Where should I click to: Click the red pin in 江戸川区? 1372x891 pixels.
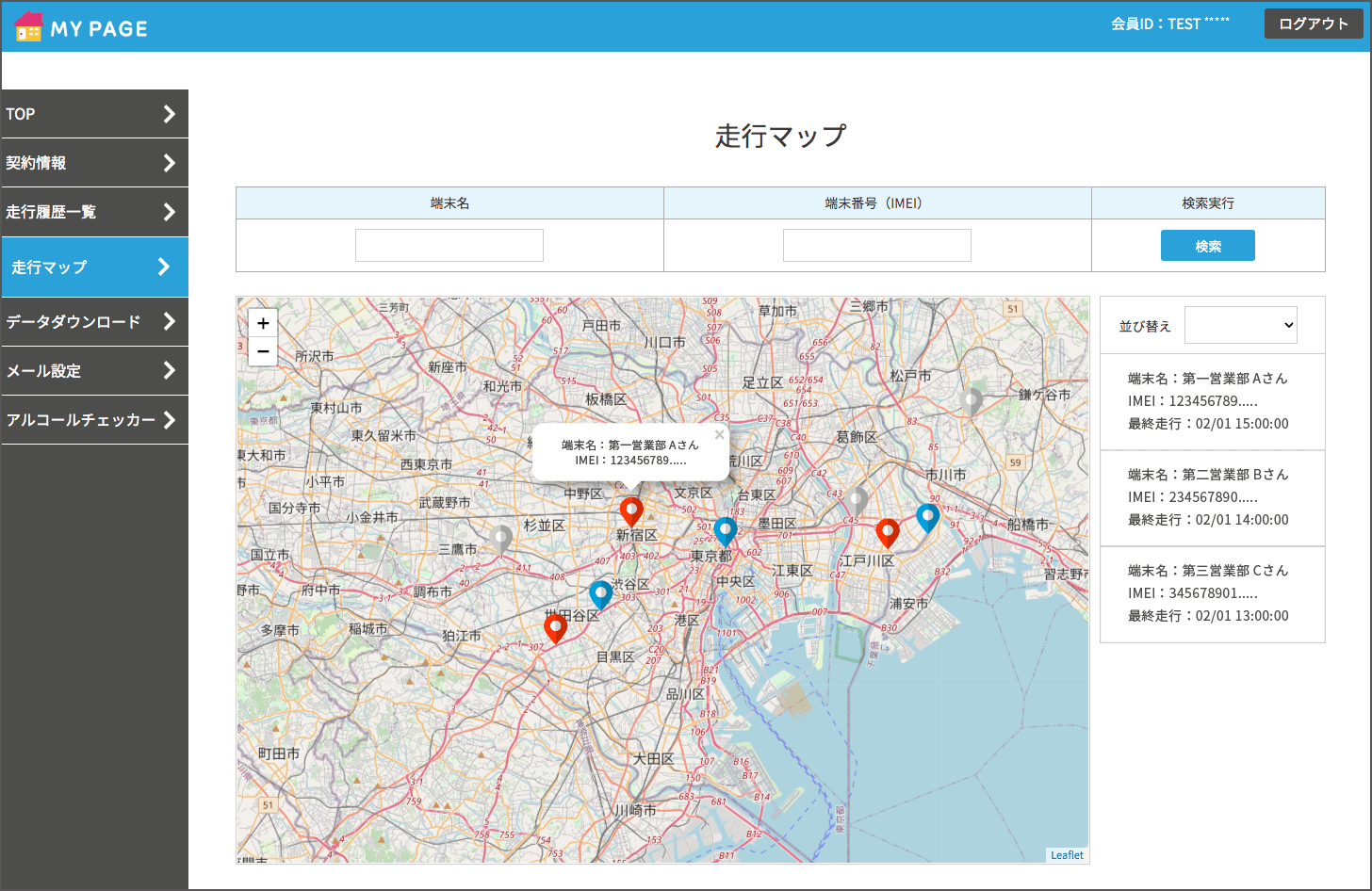pos(887,532)
